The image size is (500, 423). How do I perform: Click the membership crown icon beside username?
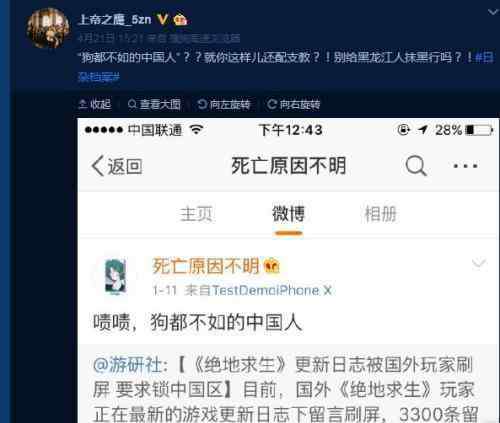point(180,20)
